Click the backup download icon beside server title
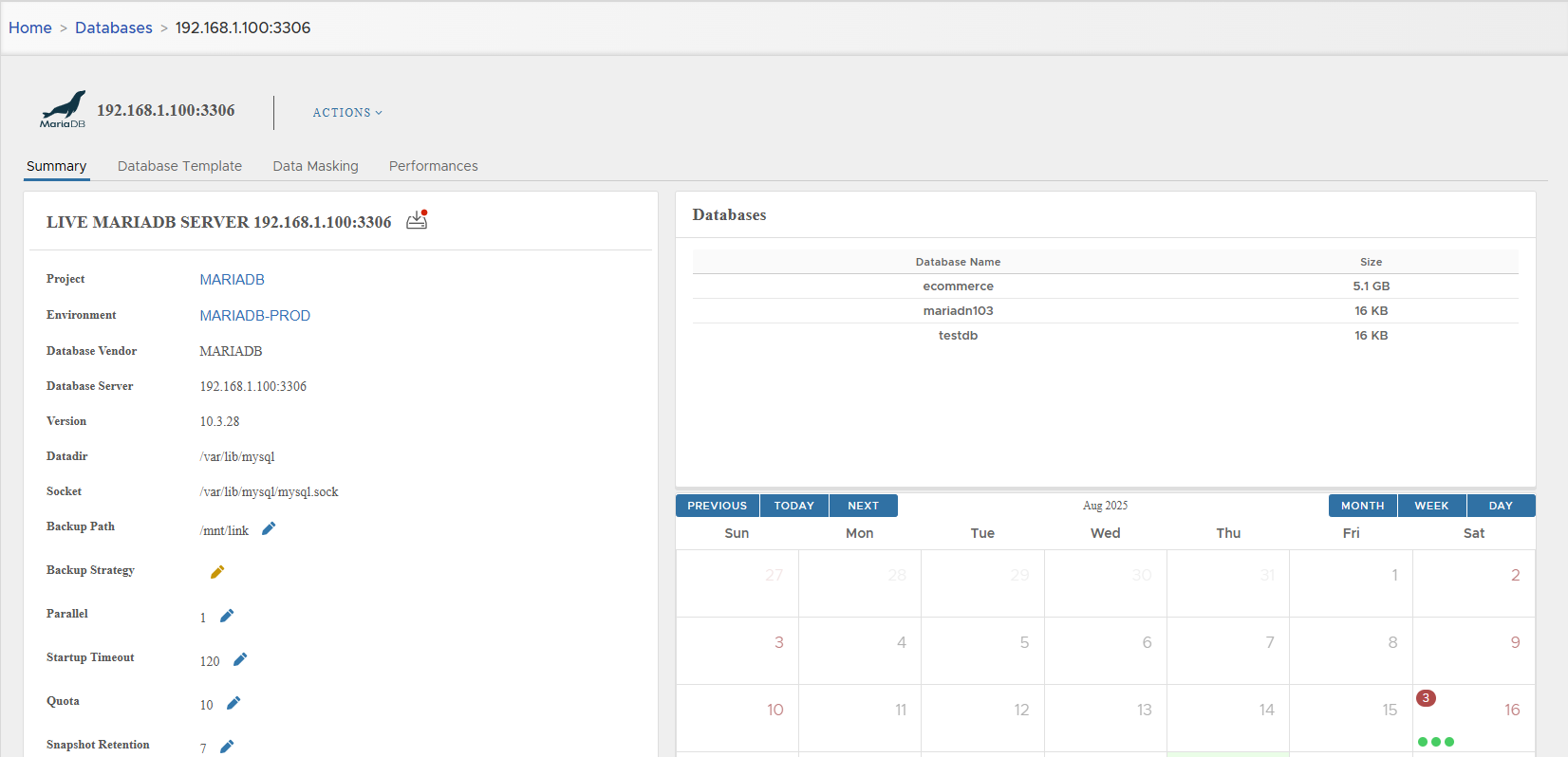 click(x=417, y=220)
